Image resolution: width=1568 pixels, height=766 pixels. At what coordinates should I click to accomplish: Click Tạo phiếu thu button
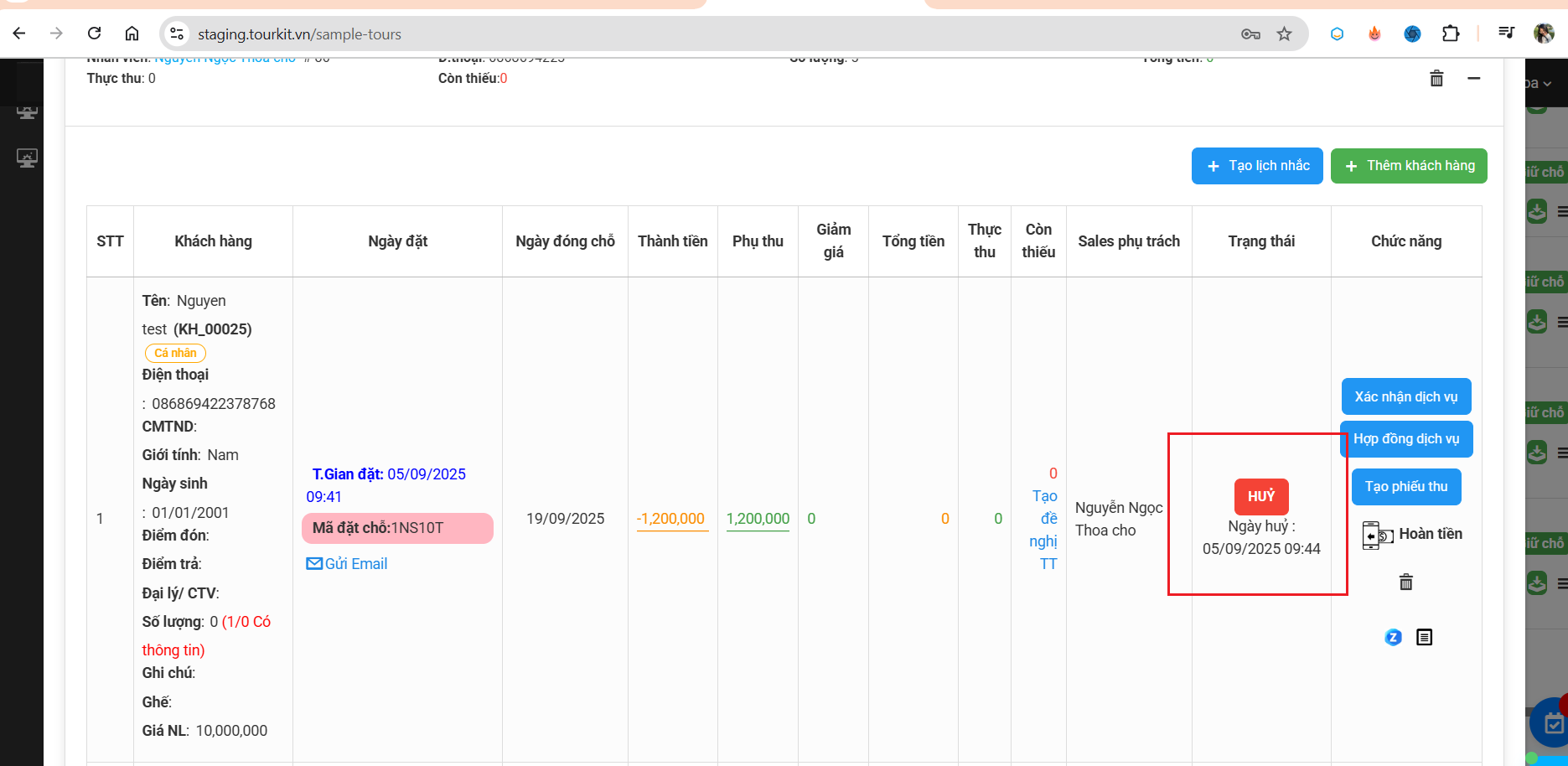(x=1405, y=487)
